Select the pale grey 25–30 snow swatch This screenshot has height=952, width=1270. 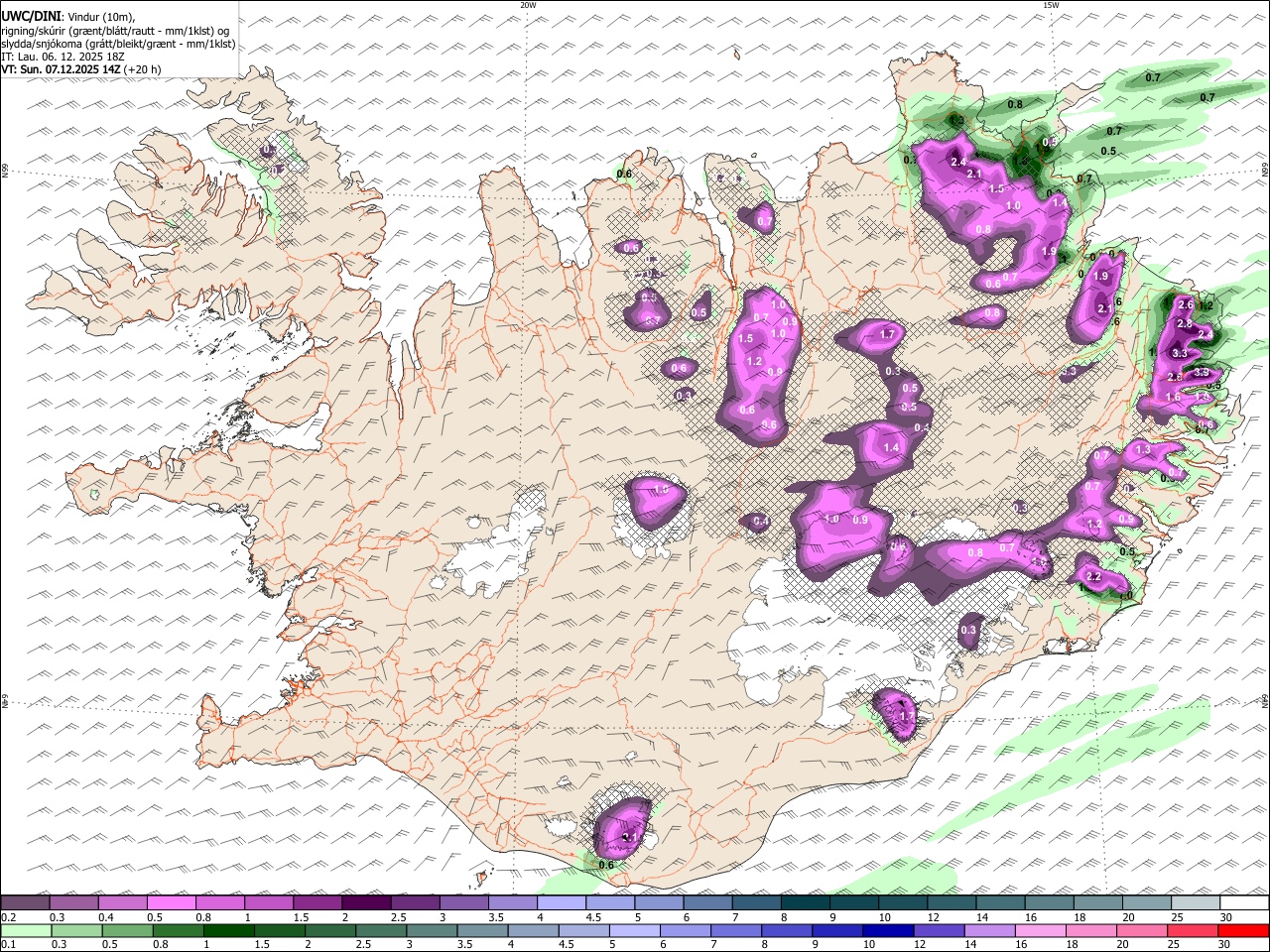click(x=1194, y=903)
